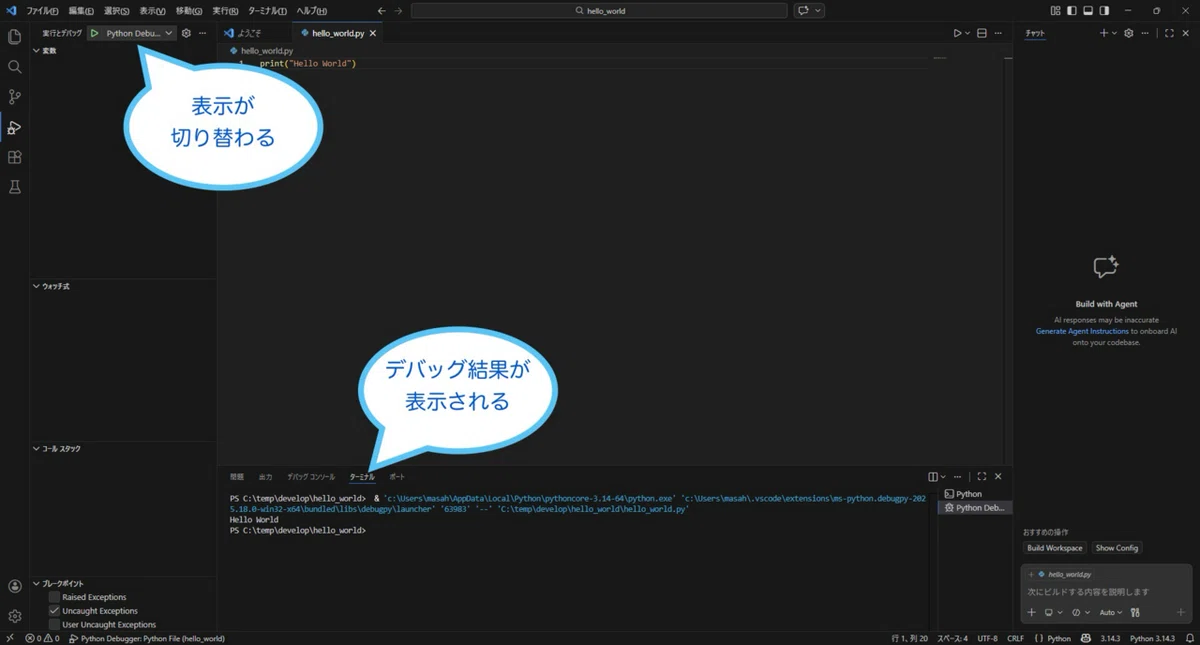Toggle bottom panel visibility
1200x645 pixels.
click(x=1088, y=11)
